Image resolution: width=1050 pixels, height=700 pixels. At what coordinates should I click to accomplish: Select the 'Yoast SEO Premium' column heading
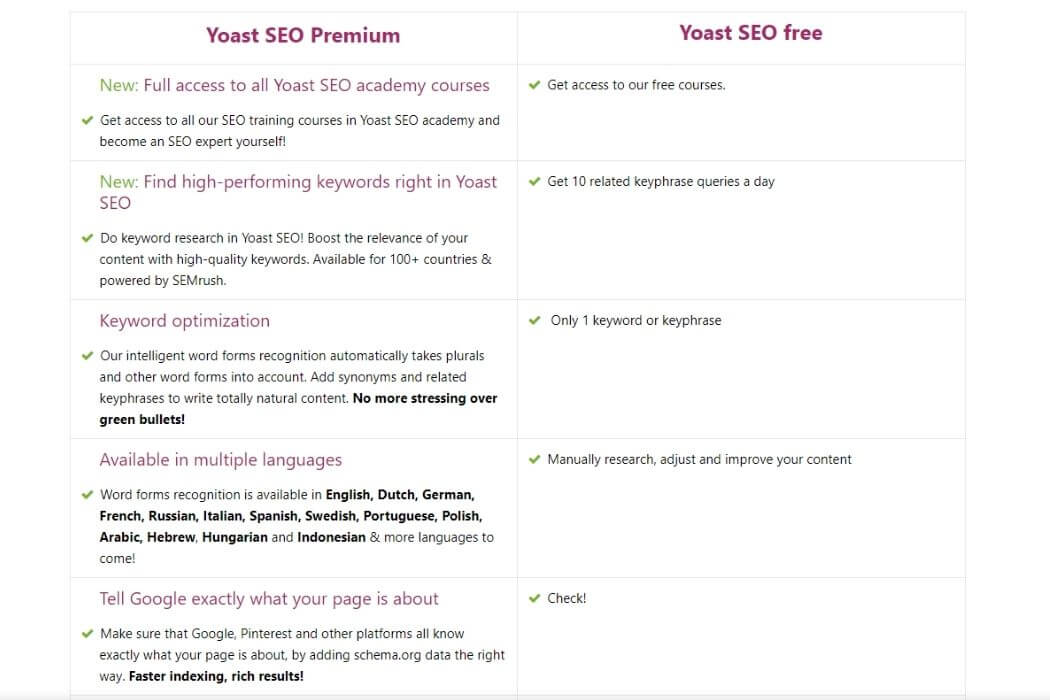tap(303, 35)
